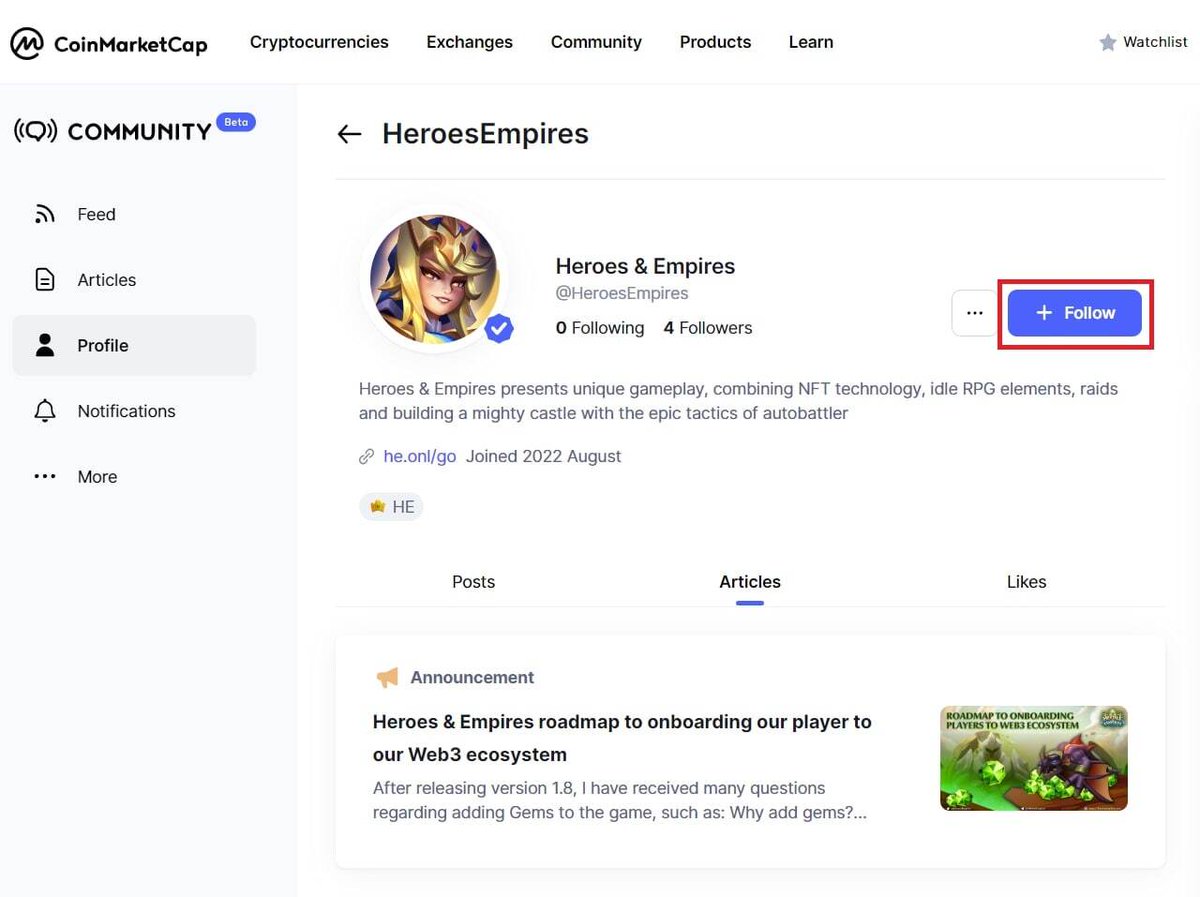View the 4 Followers list
Viewport: 1200px width, 897px height.
click(x=707, y=327)
